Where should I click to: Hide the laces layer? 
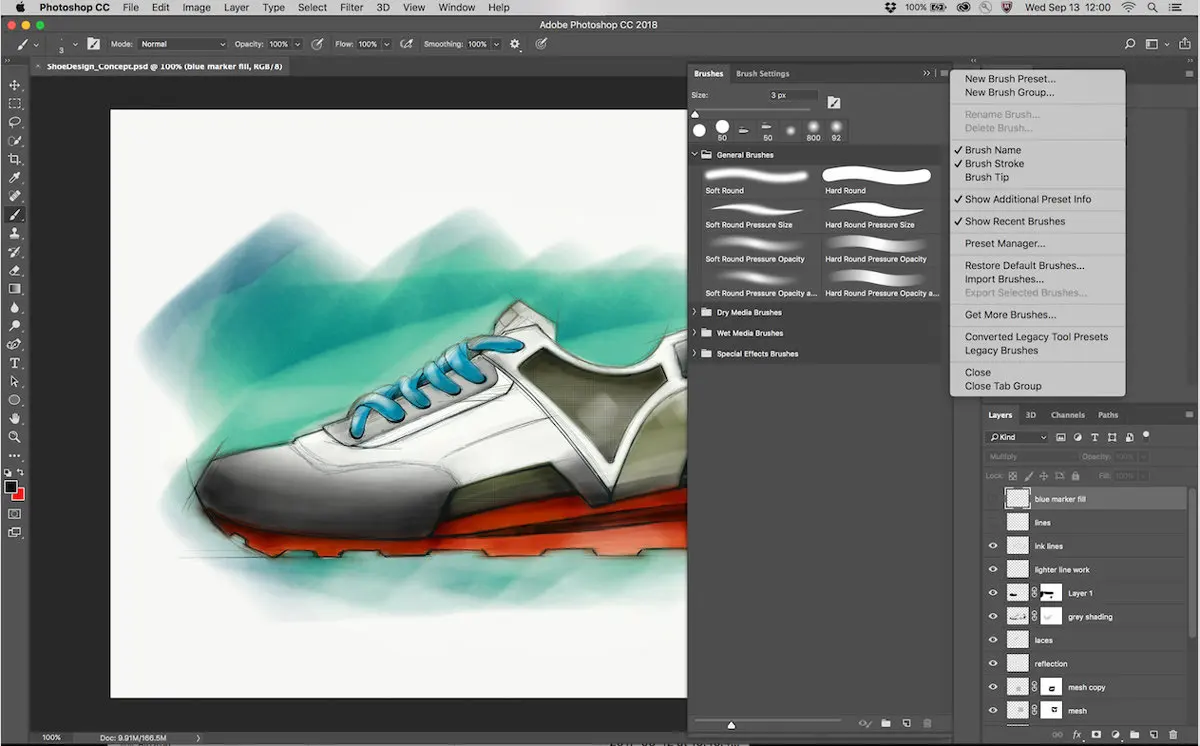(993, 639)
